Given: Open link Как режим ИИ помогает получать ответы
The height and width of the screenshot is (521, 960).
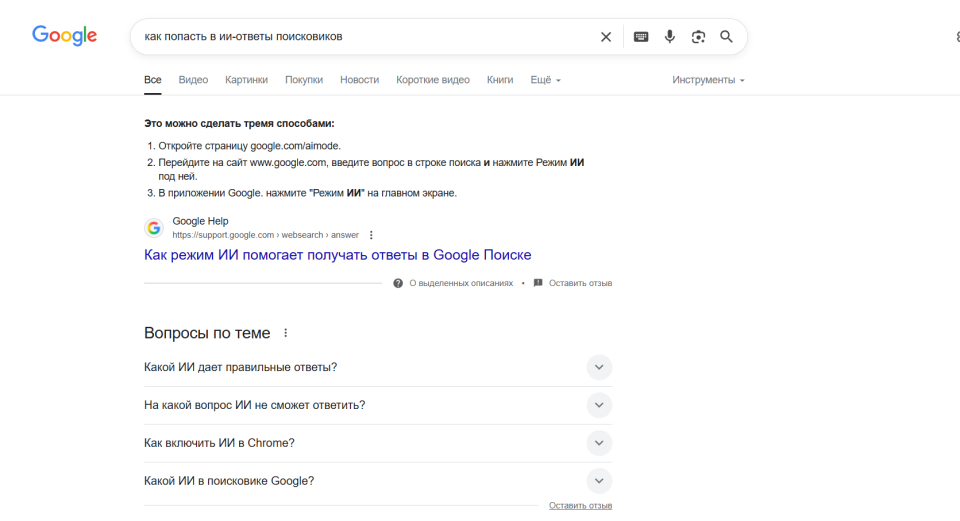Looking at the screenshot, I should [337, 255].
